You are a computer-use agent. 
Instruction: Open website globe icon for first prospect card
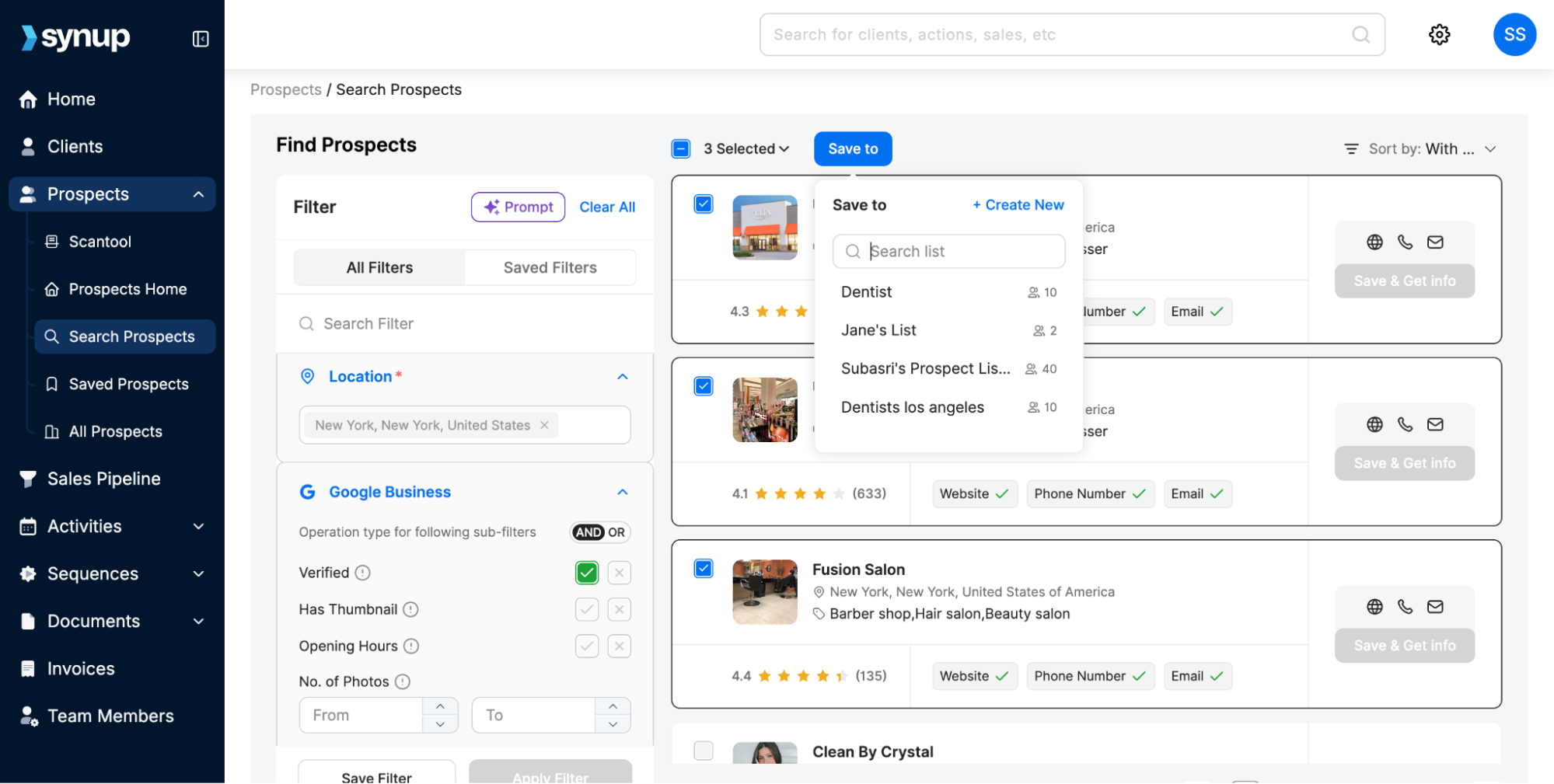(x=1374, y=242)
